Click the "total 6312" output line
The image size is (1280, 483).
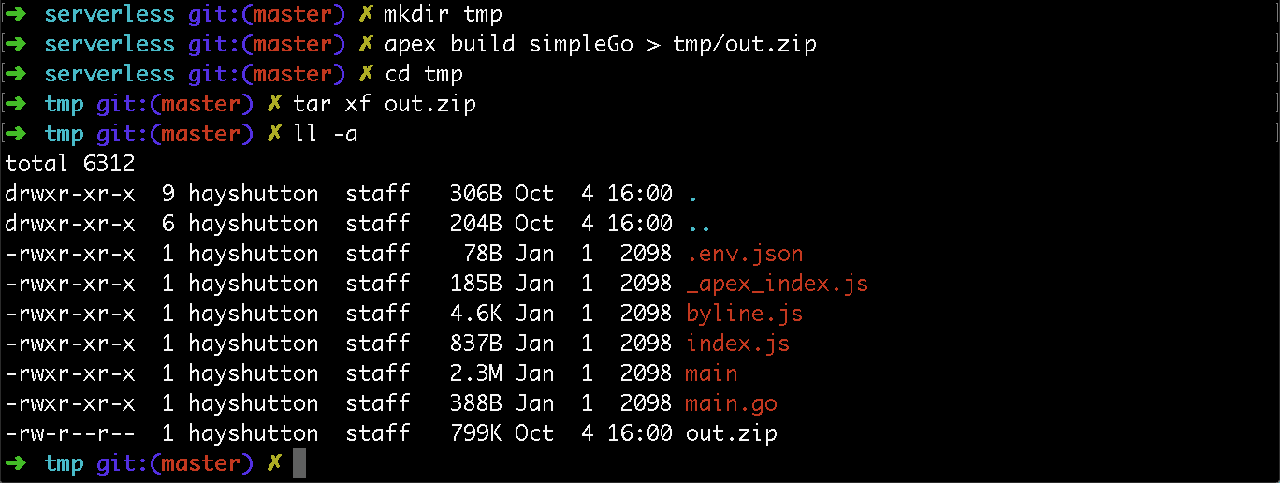(70, 164)
